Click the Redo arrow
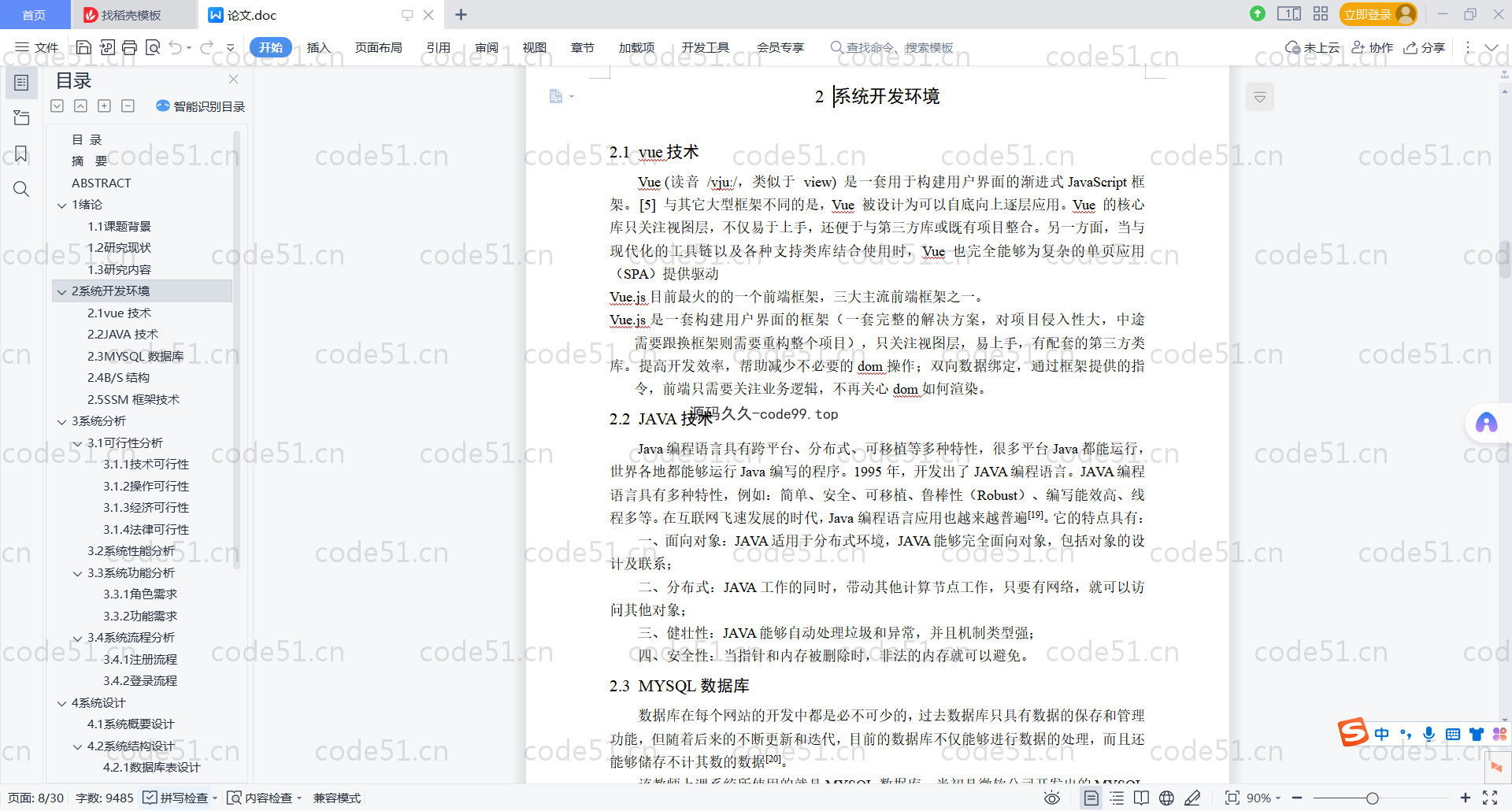Image resolution: width=1512 pixels, height=811 pixels. pos(206,47)
